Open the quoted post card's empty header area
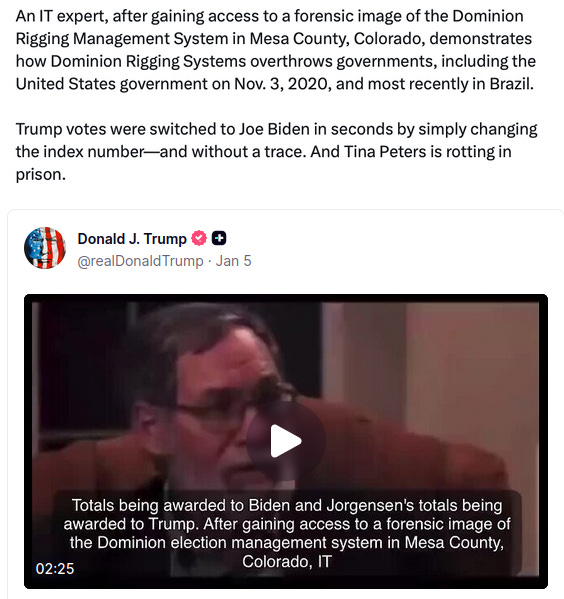The width and height of the screenshot is (564, 599). point(401,248)
